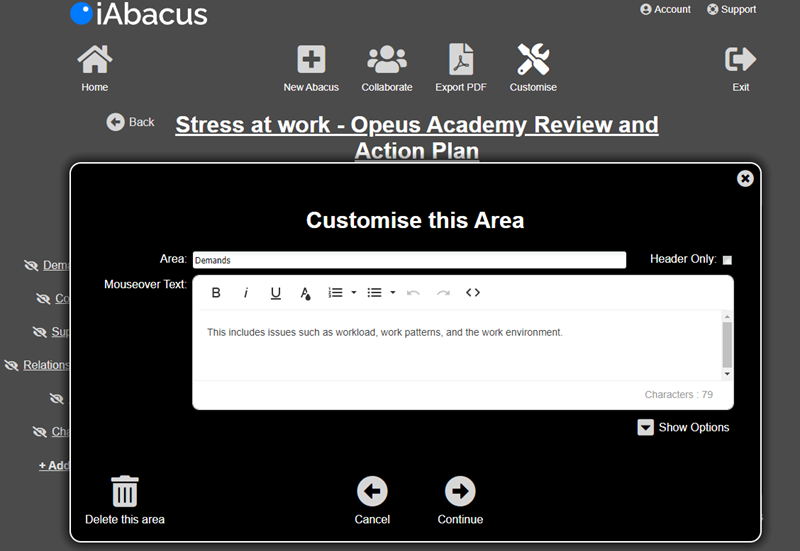Toggle italic formatting in editor
The width and height of the screenshot is (800, 551).
pos(246,293)
